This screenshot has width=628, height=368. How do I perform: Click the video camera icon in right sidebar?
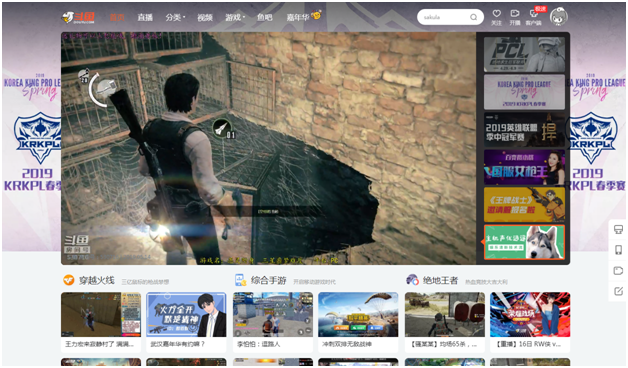618,271
